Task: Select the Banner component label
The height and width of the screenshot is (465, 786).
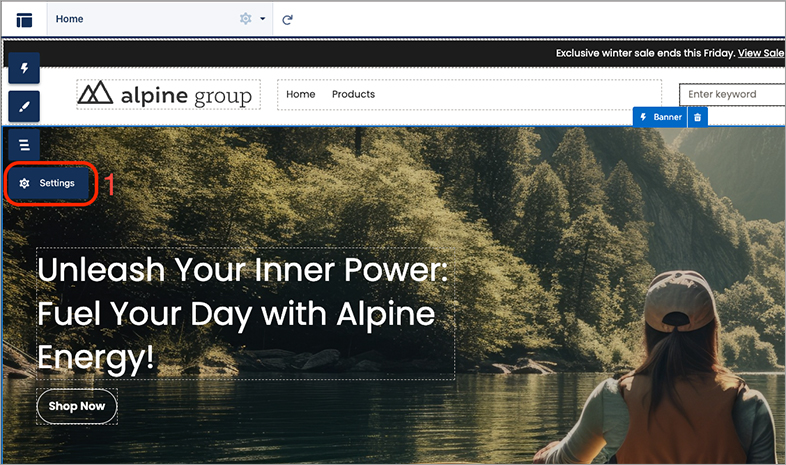Action: (660, 117)
